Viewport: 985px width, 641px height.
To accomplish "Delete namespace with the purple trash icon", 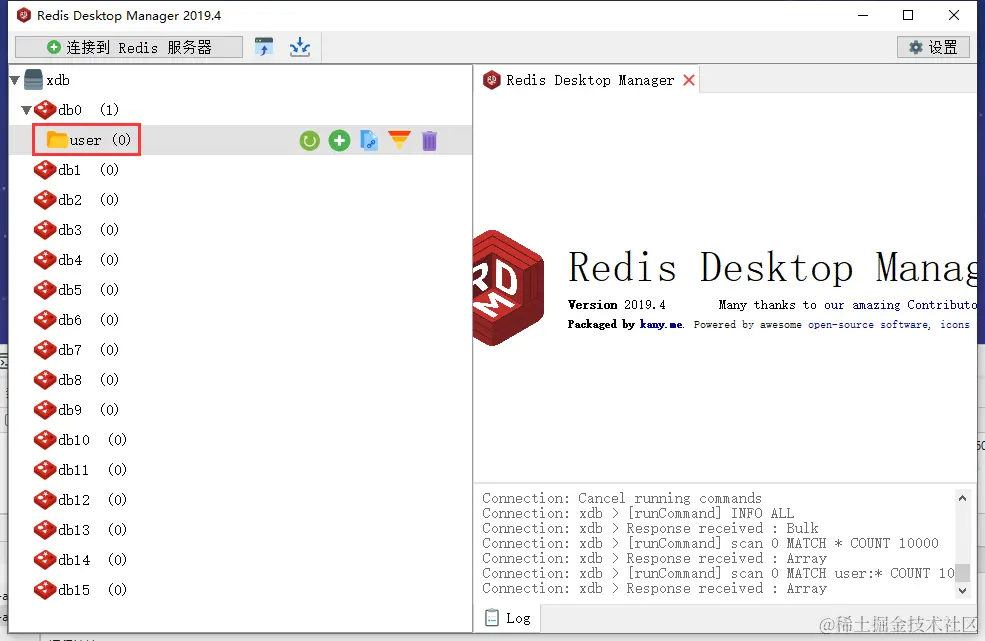I will tap(429, 141).
